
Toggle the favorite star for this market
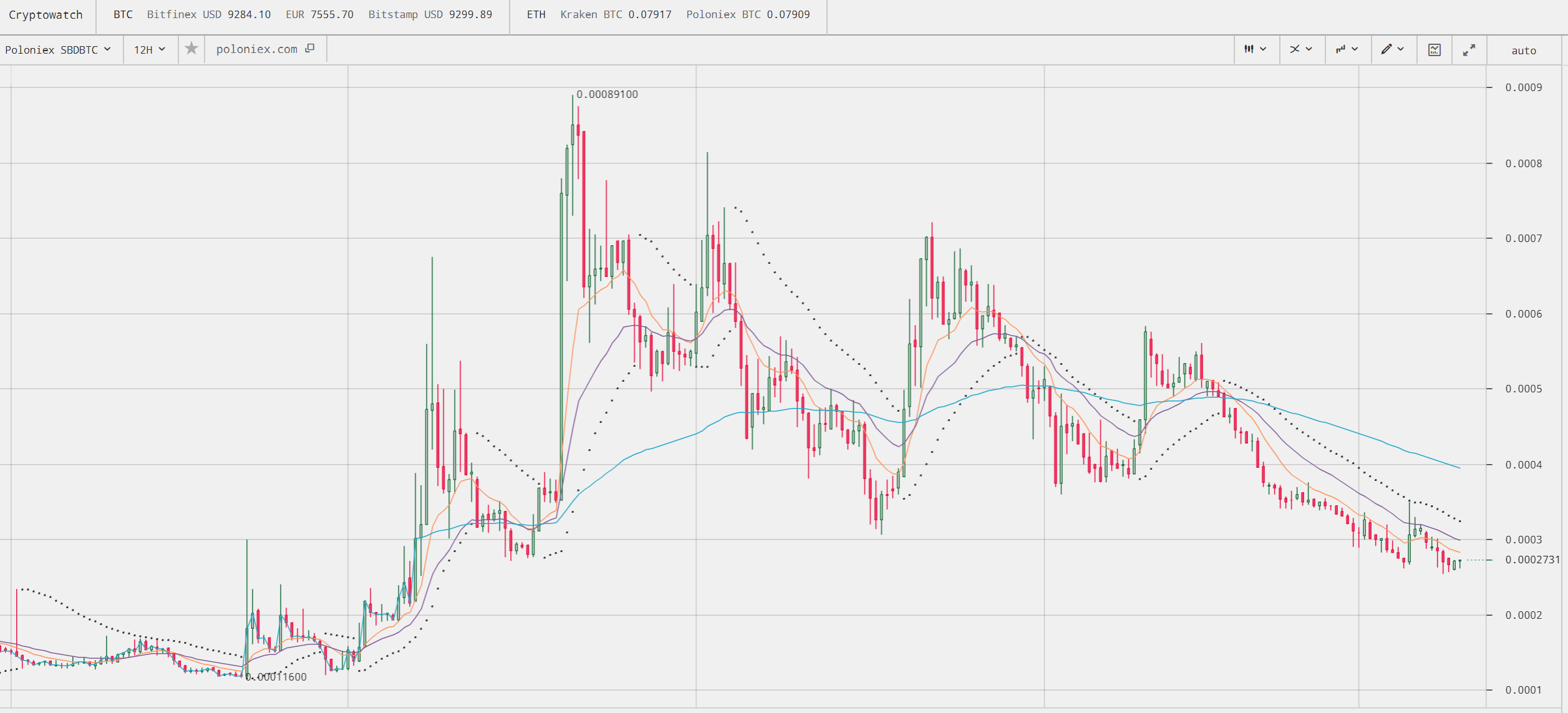point(191,49)
